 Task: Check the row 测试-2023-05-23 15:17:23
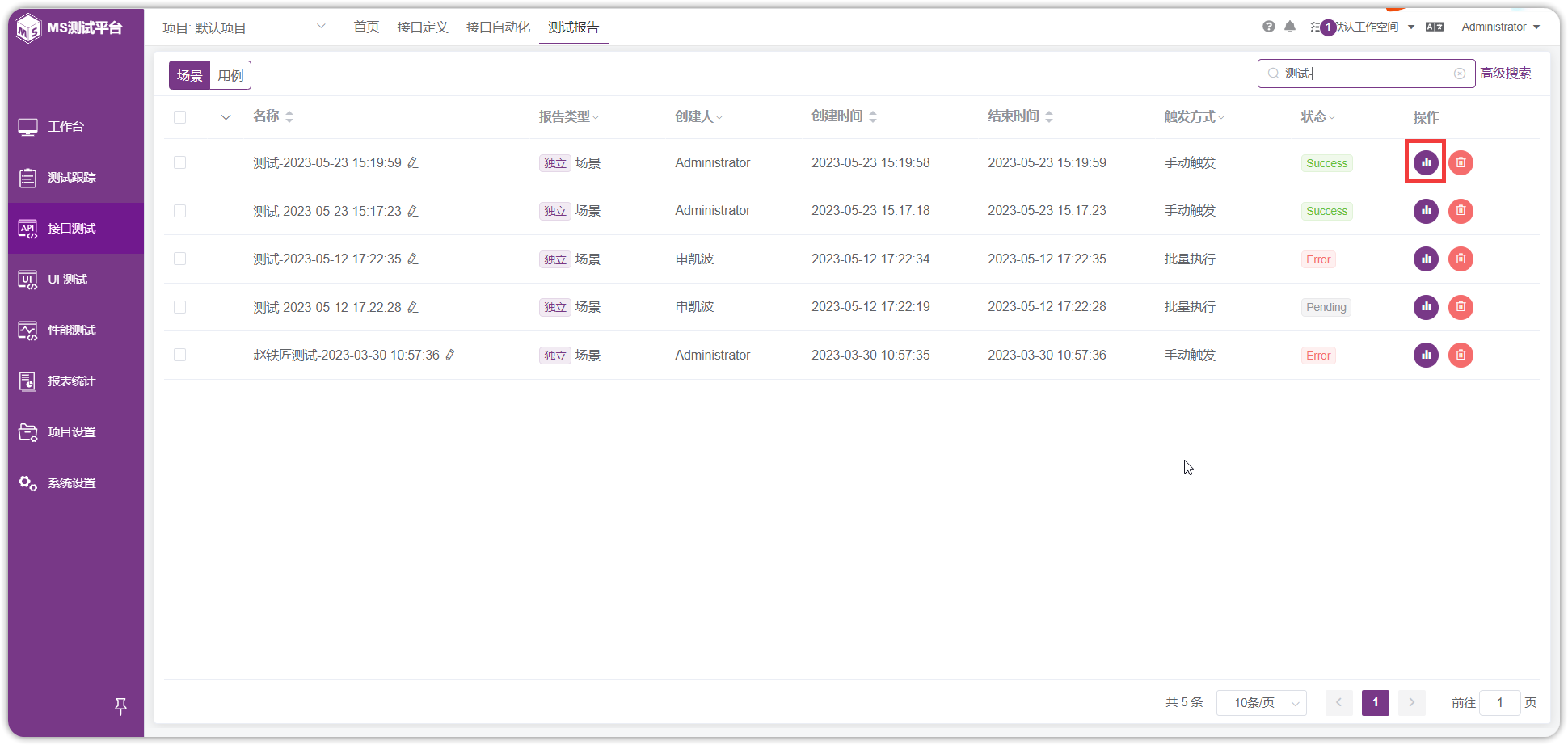[x=179, y=211]
